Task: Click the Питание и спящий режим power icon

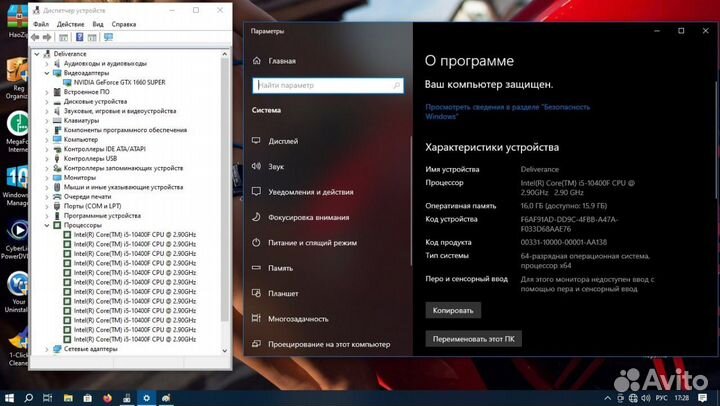Action: pyautogui.click(x=256, y=242)
